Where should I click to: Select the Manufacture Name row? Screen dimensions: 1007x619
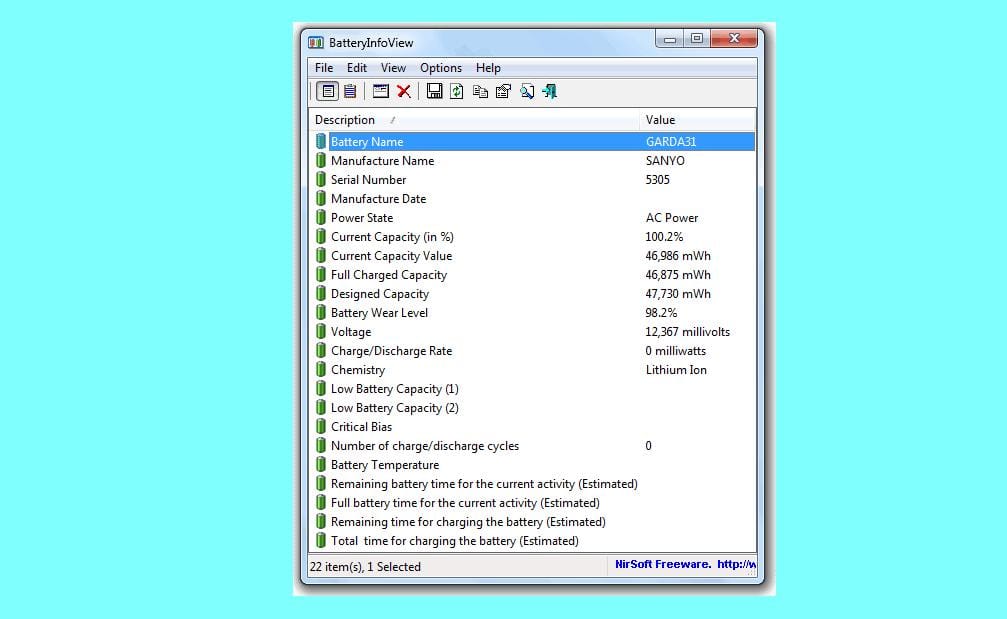[532, 161]
